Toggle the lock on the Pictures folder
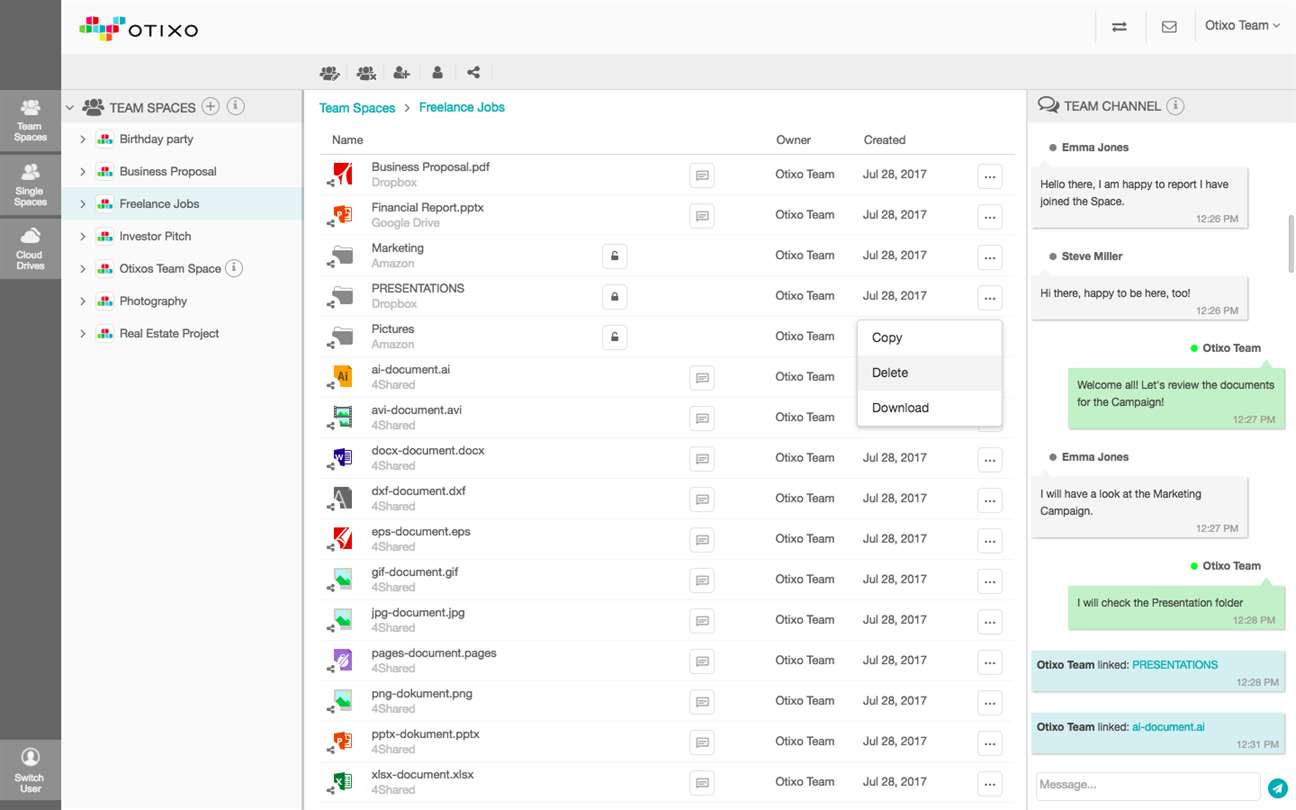 click(x=614, y=337)
